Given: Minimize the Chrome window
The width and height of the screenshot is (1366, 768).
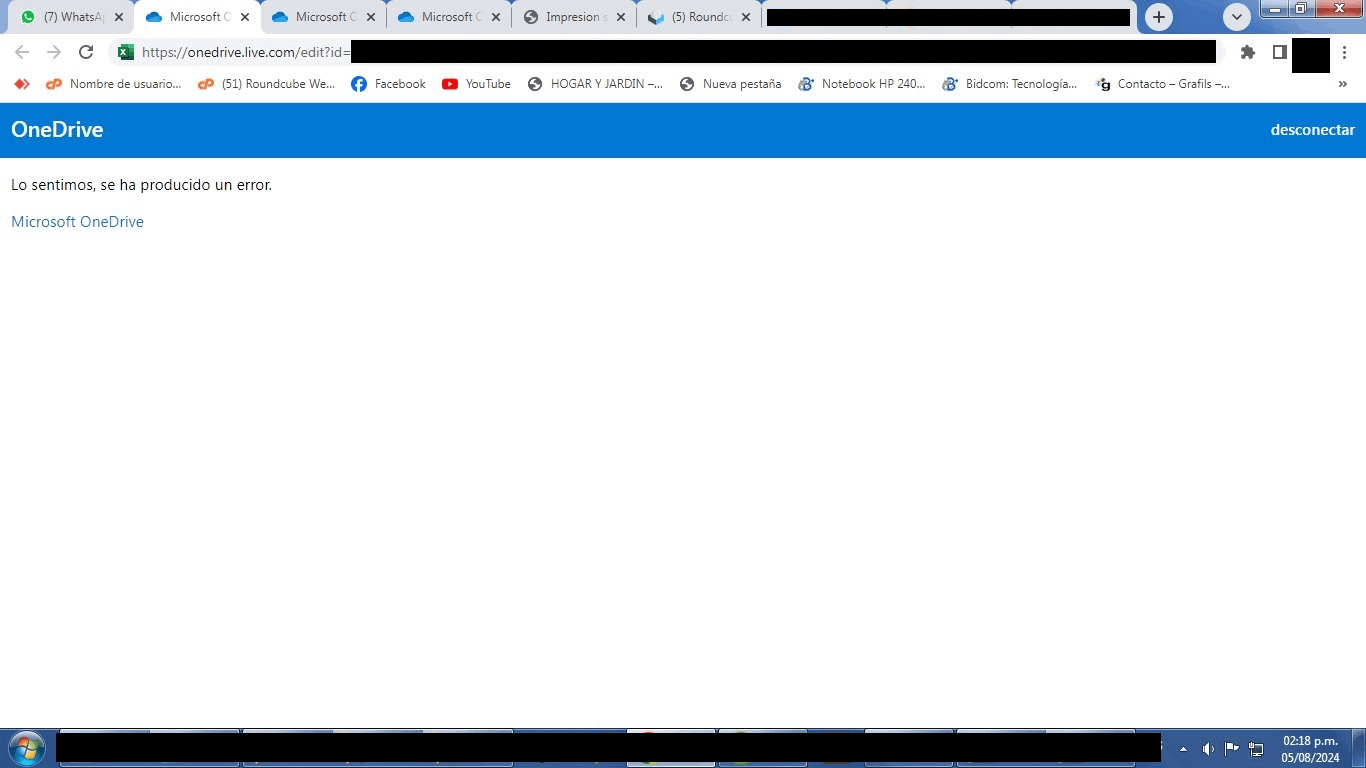Looking at the screenshot, I should [1275, 9].
